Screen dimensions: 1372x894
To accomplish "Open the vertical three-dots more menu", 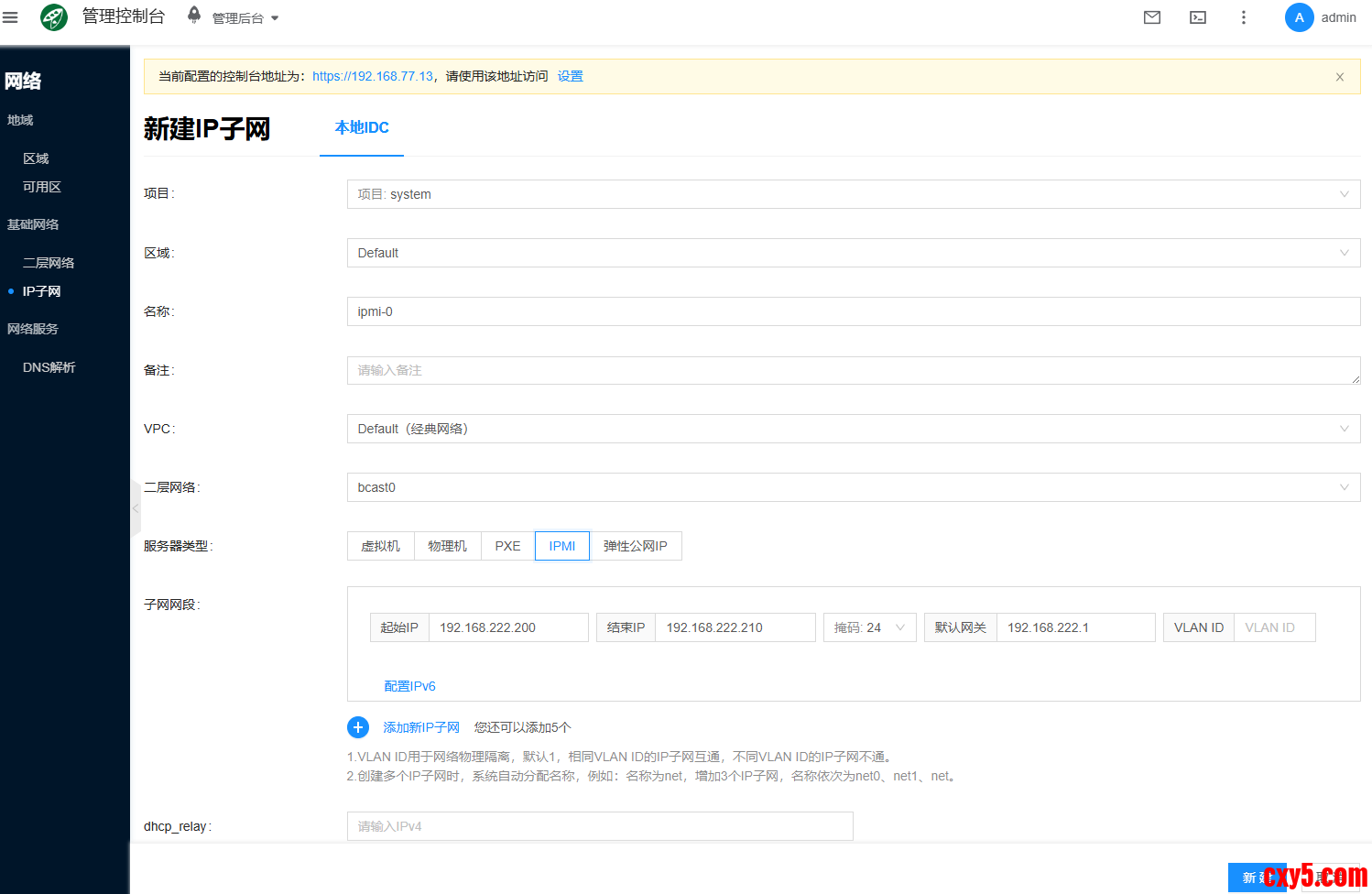I will click(x=1243, y=17).
